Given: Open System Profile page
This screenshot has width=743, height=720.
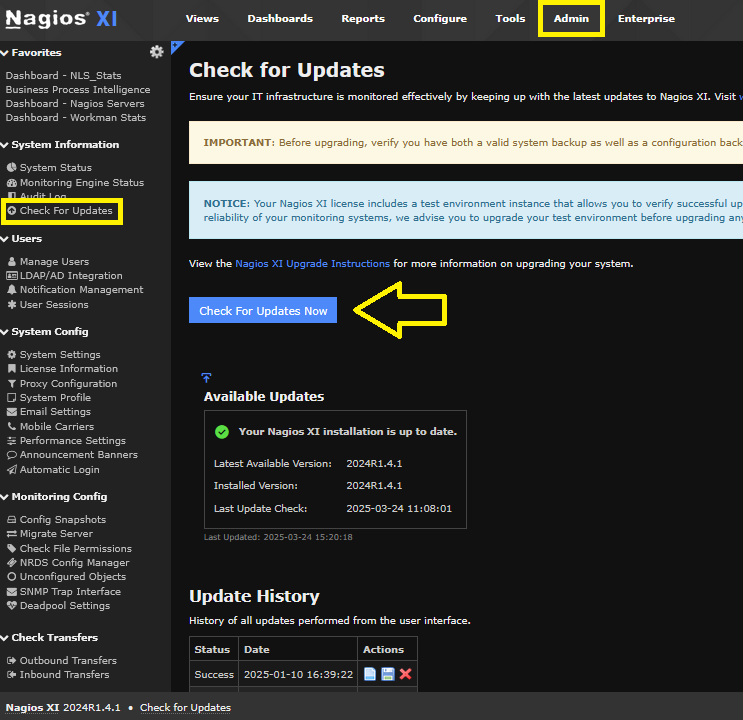Looking at the screenshot, I should tap(55, 398).
